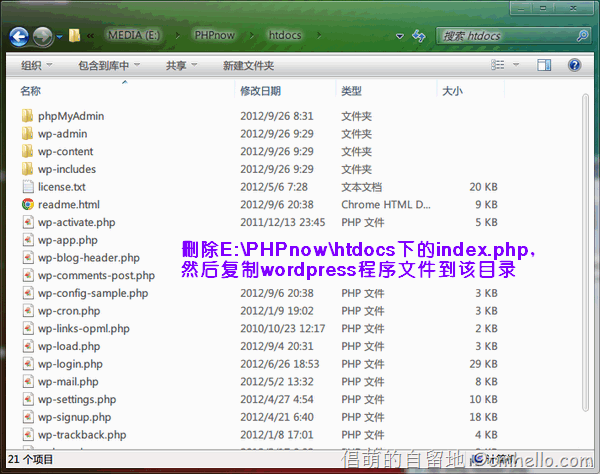The height and width of the screenshot is (474, 600).
Task: Sort by 类型 column header
Action: coord(351,91)
